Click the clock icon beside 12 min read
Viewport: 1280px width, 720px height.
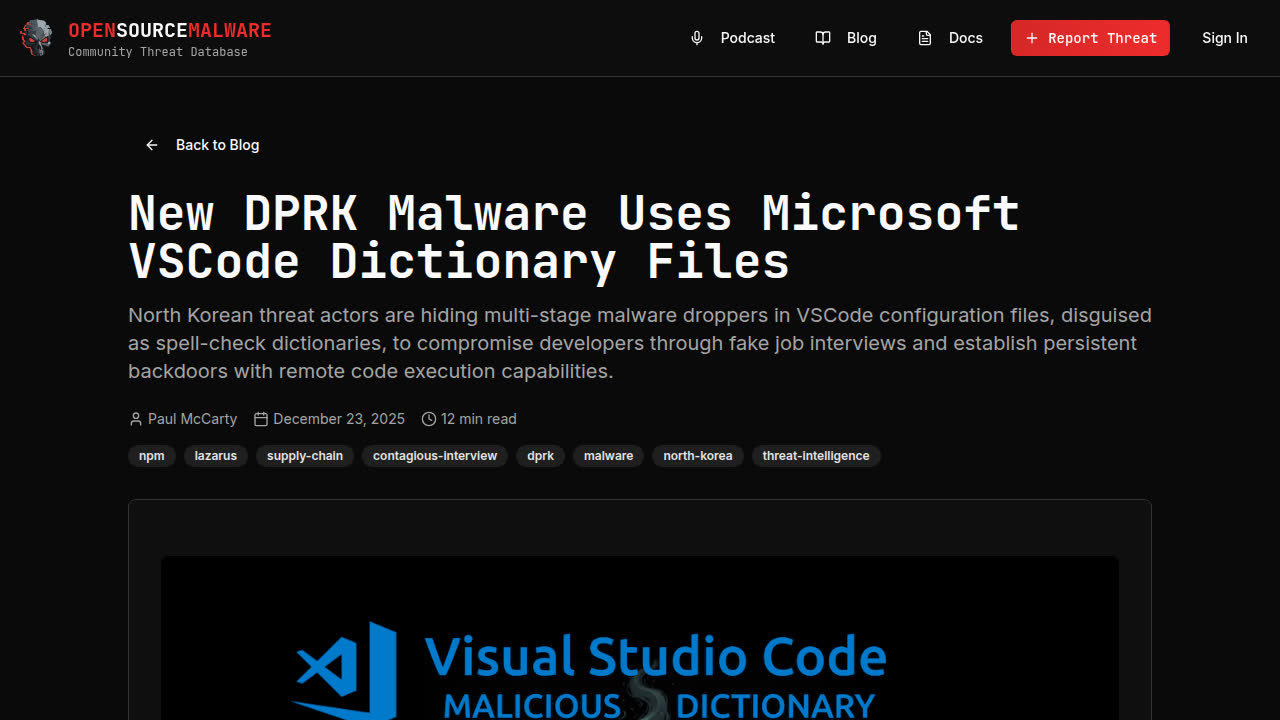click(429, 419)
